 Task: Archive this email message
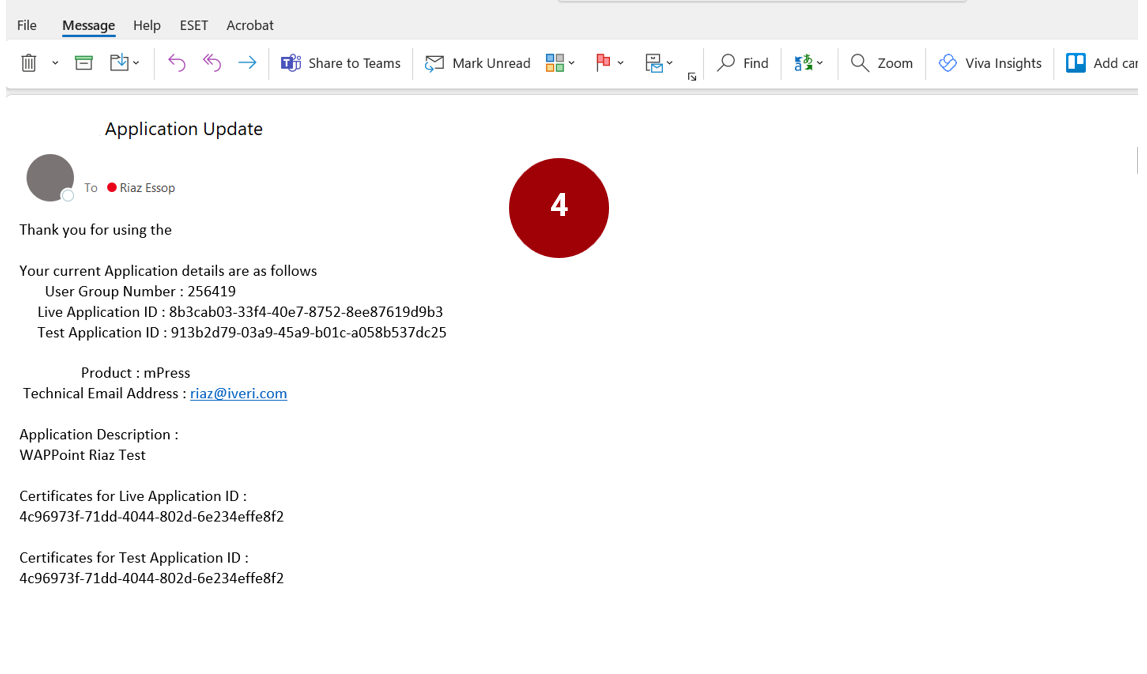click(84, 63)
